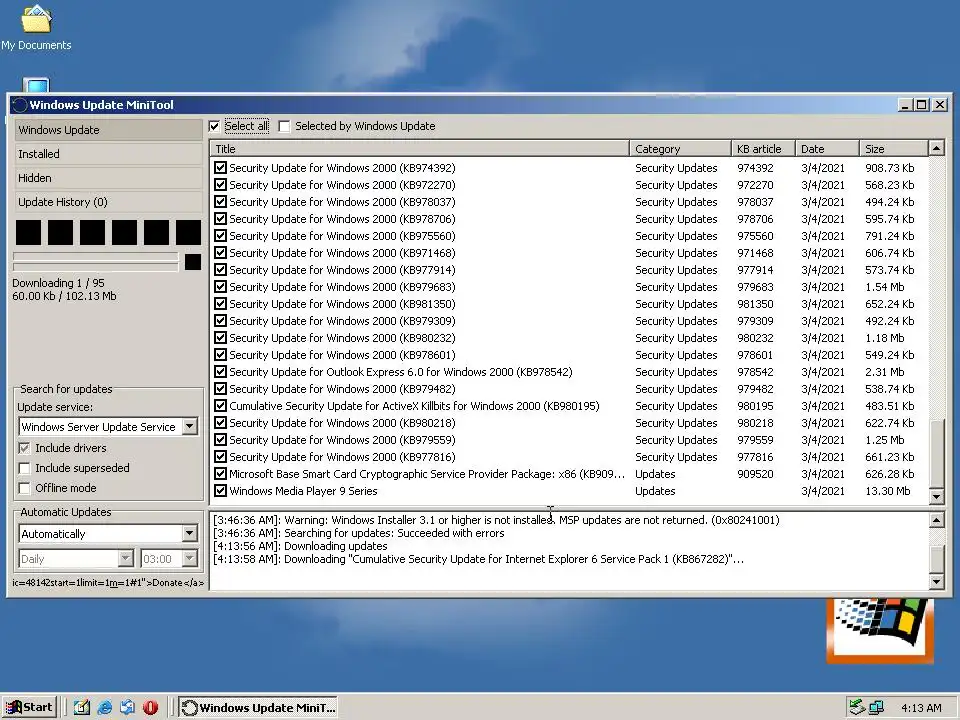Sort the list by KB article column
Screen dimensions: 960x720
(x=763, y=149)
